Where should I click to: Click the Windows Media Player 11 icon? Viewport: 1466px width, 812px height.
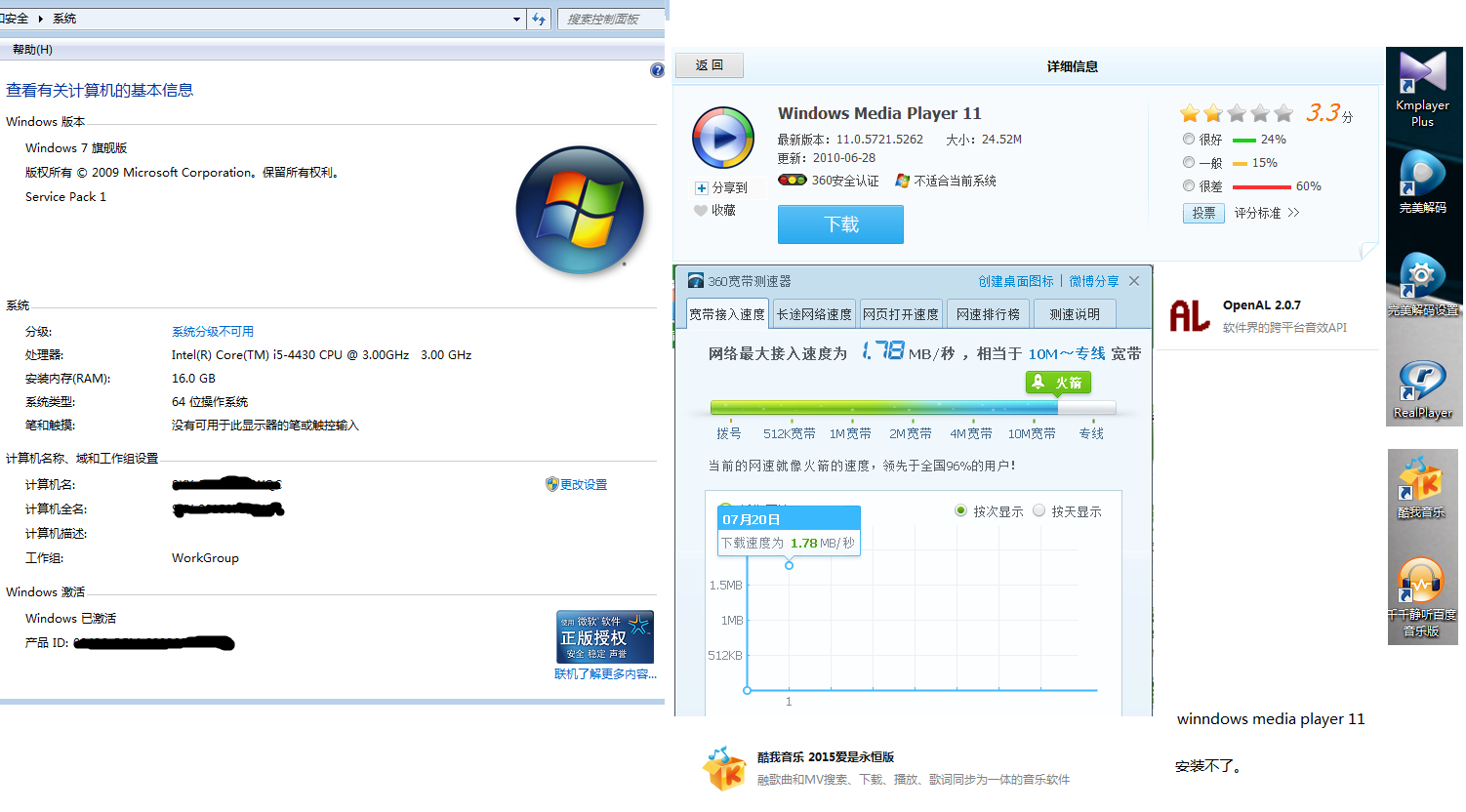point(723,138)
